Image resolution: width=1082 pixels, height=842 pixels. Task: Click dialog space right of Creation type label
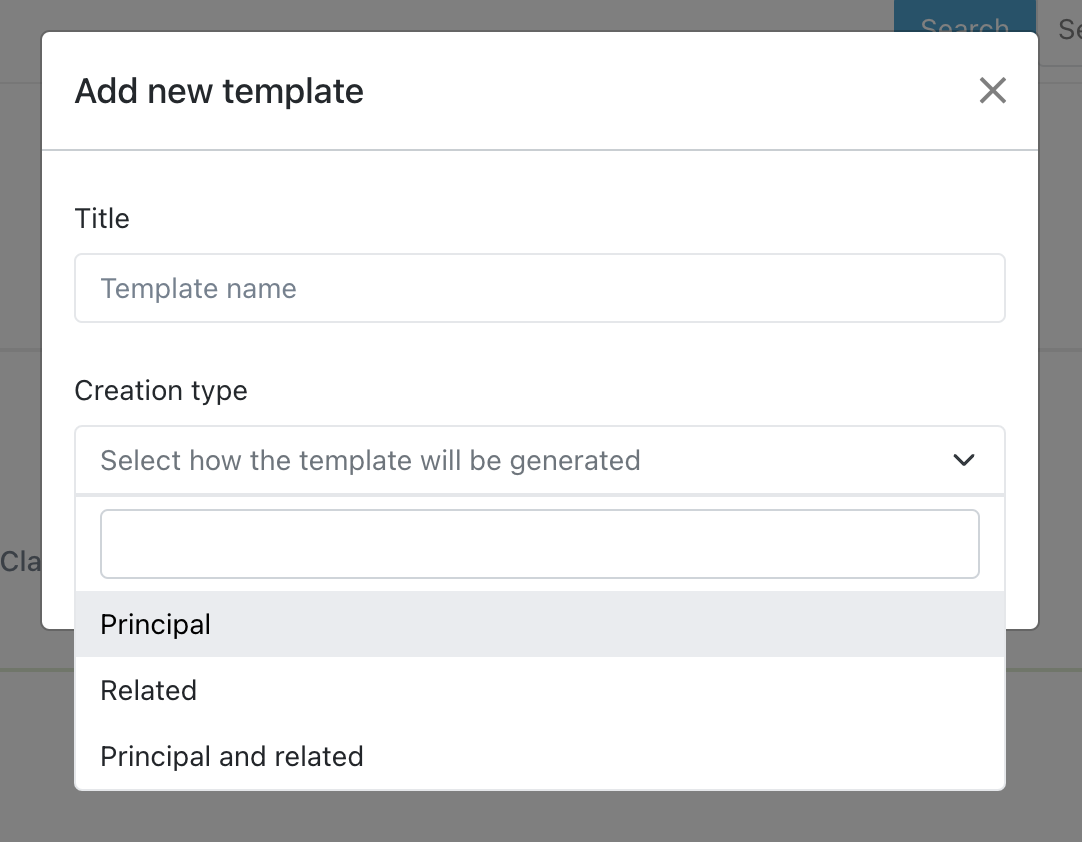[x=620, y=390]
